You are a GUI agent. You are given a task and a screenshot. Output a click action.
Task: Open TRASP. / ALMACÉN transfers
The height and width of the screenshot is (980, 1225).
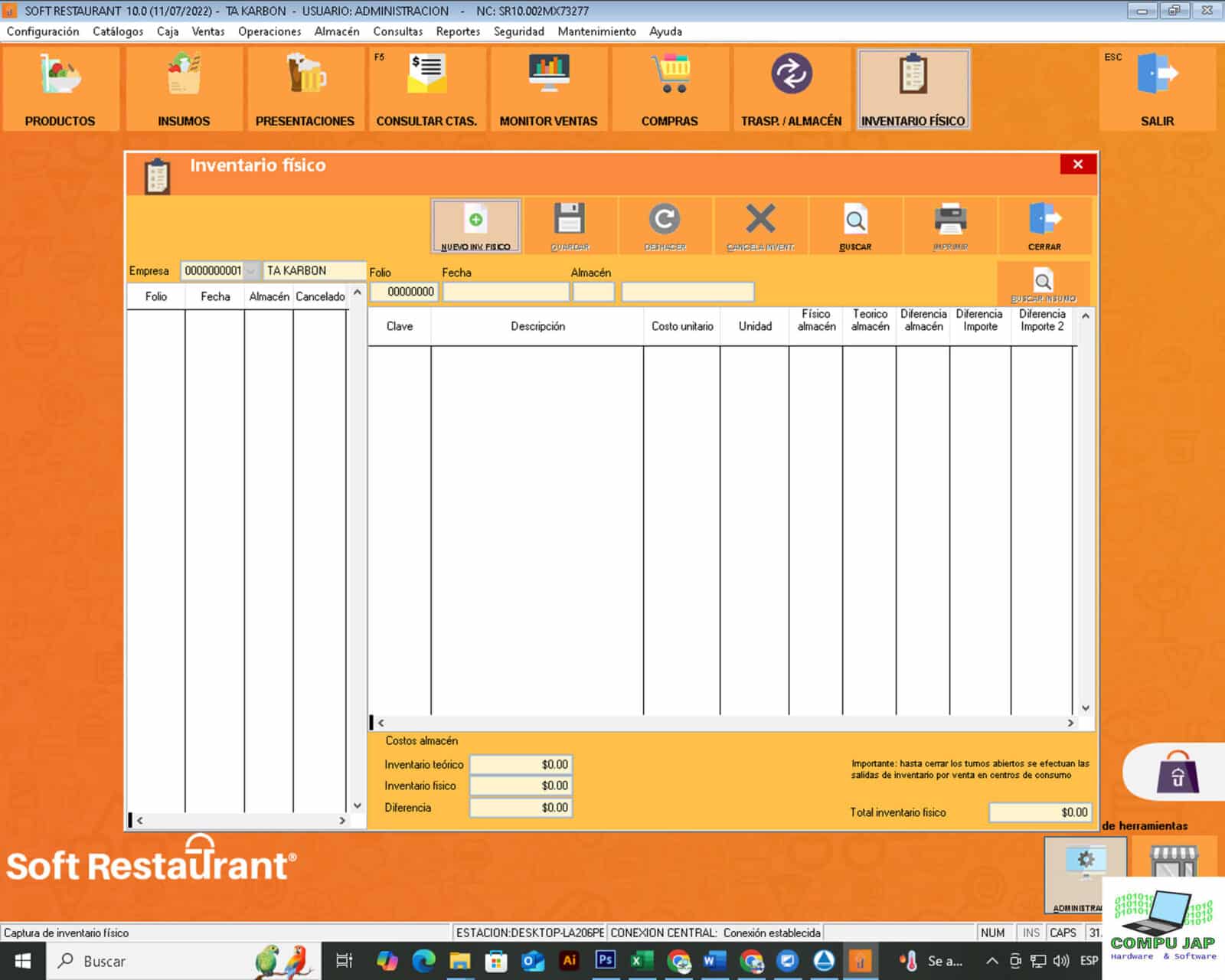pyautogui.click(x=791, y=89)
